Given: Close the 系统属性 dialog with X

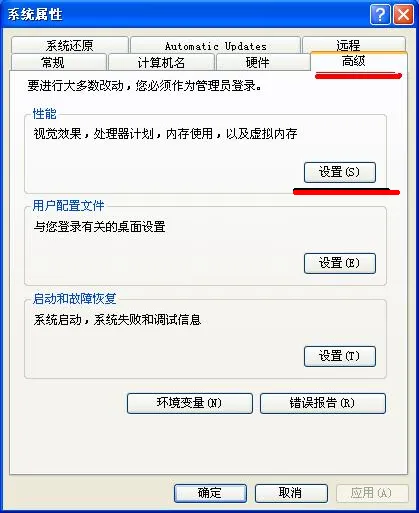Looking at the screenshot, I should (403, 14).
